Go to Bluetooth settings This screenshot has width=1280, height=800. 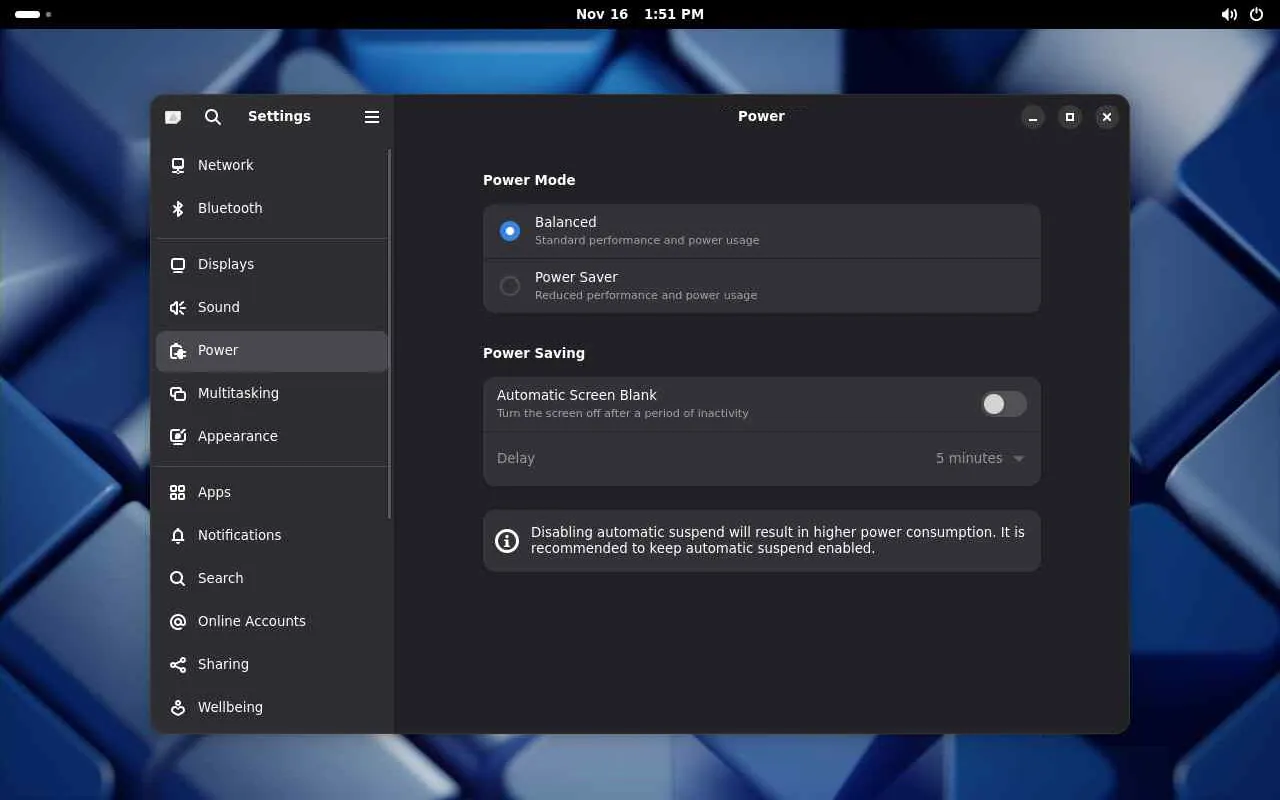[x=272, y=208]
